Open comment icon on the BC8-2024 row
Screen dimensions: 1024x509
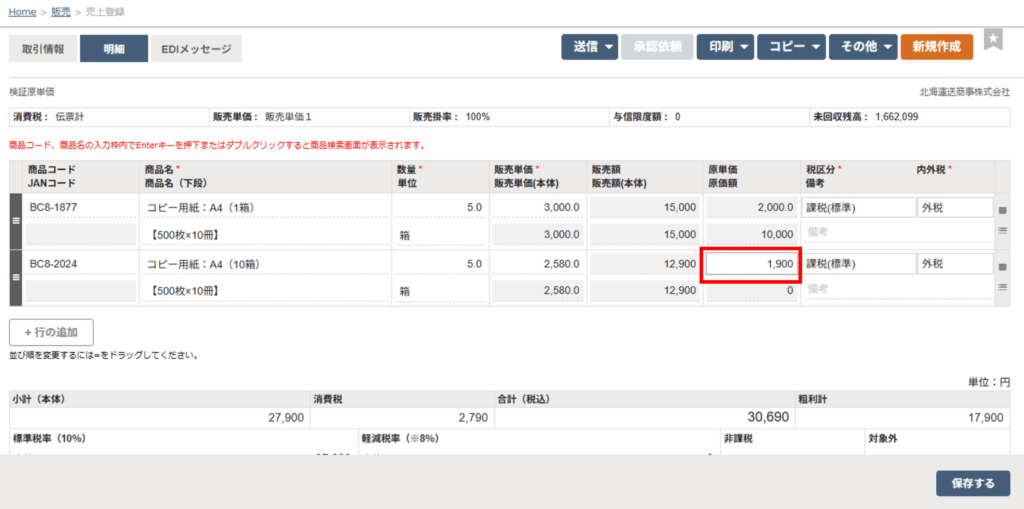(1002, 266)
